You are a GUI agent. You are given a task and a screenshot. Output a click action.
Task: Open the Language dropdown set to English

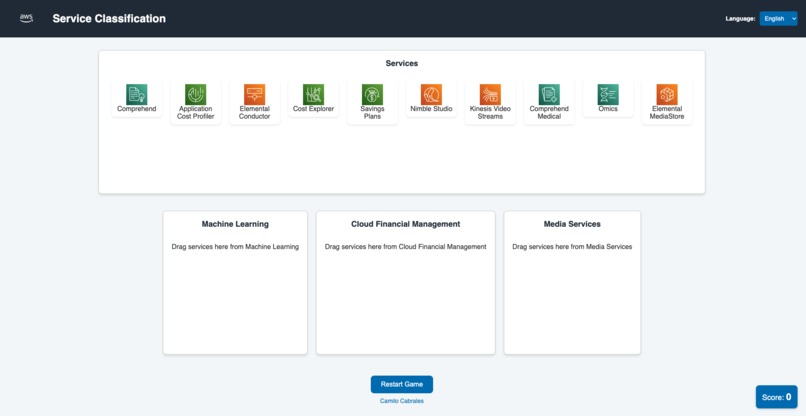[x=778, y=19]
